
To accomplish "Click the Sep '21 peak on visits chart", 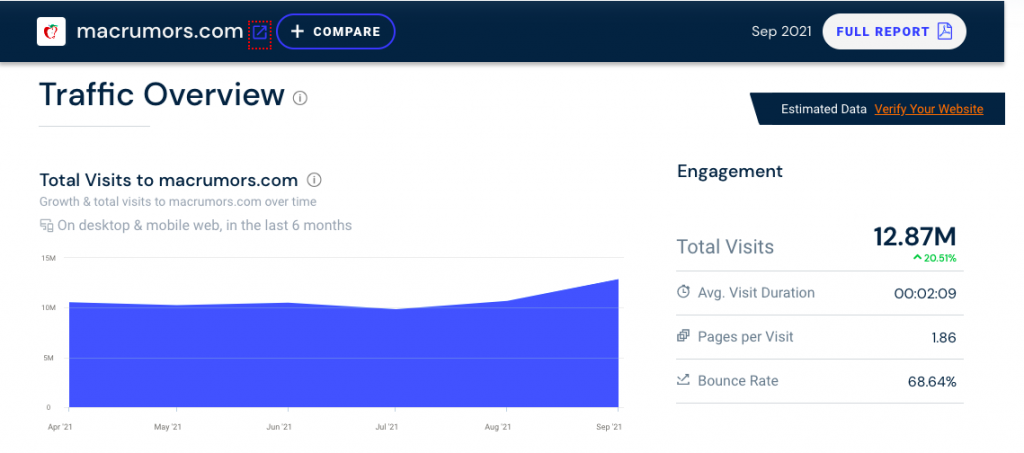I will pyautogui.click(x=616, y=281).
